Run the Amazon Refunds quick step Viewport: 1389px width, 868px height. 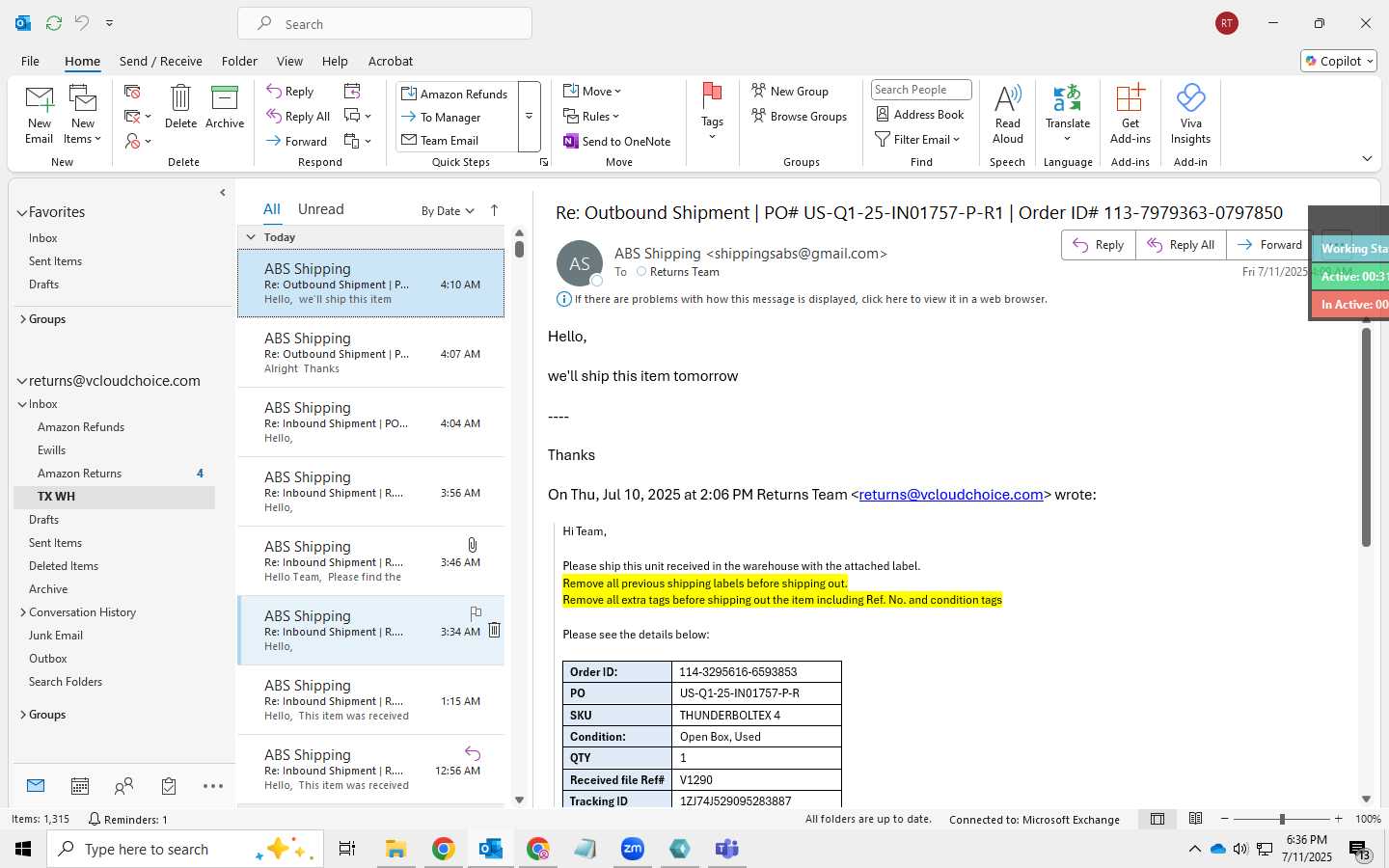click(454, 94)
